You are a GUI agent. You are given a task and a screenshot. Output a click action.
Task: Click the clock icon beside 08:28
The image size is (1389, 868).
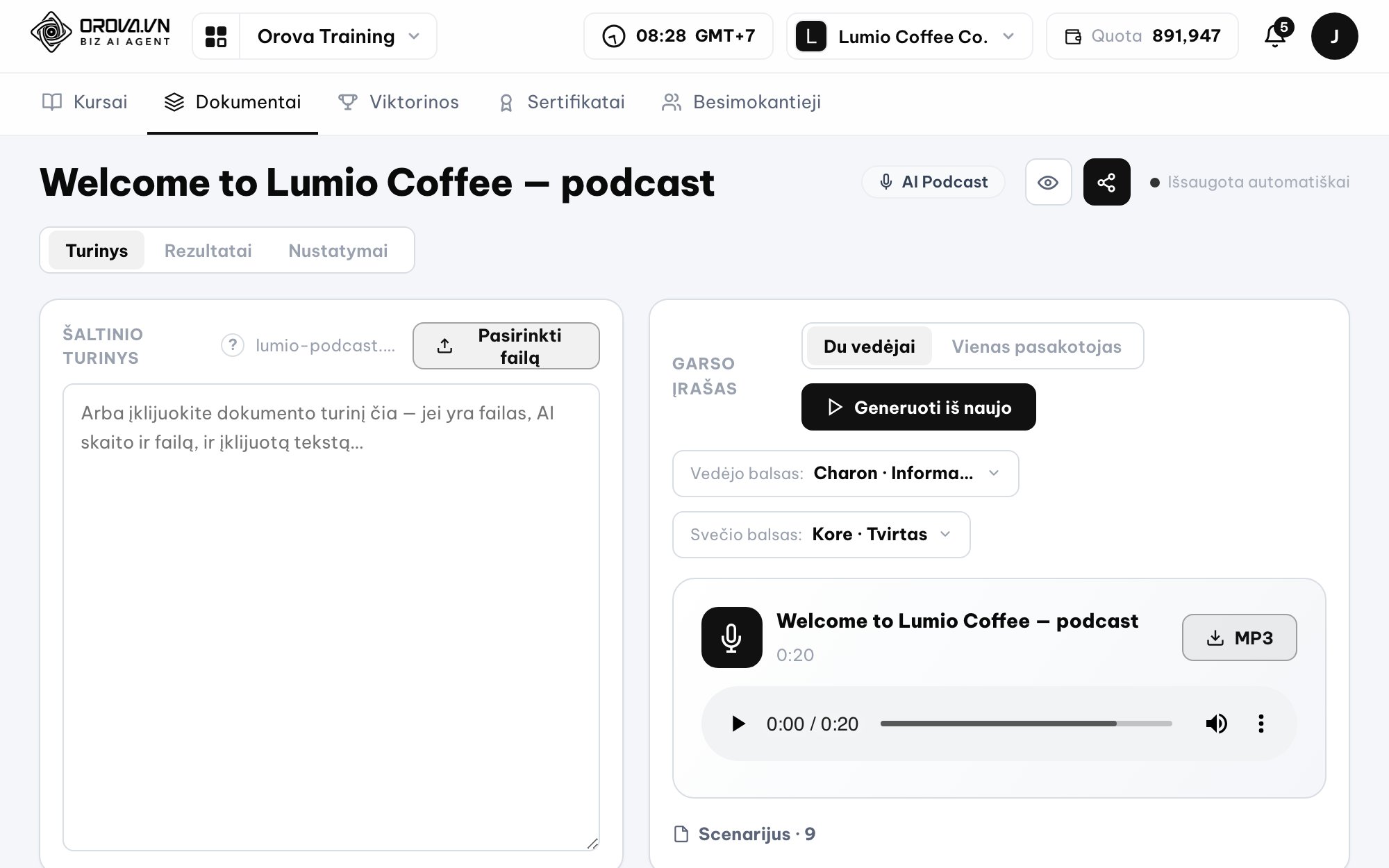coord(613,36)
